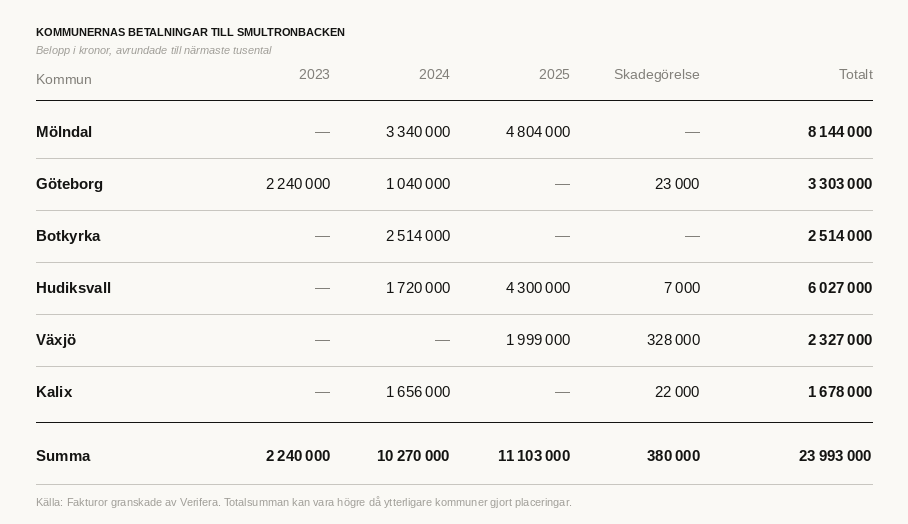Select the Hudiksvall row label

click(x=73, y=288)
